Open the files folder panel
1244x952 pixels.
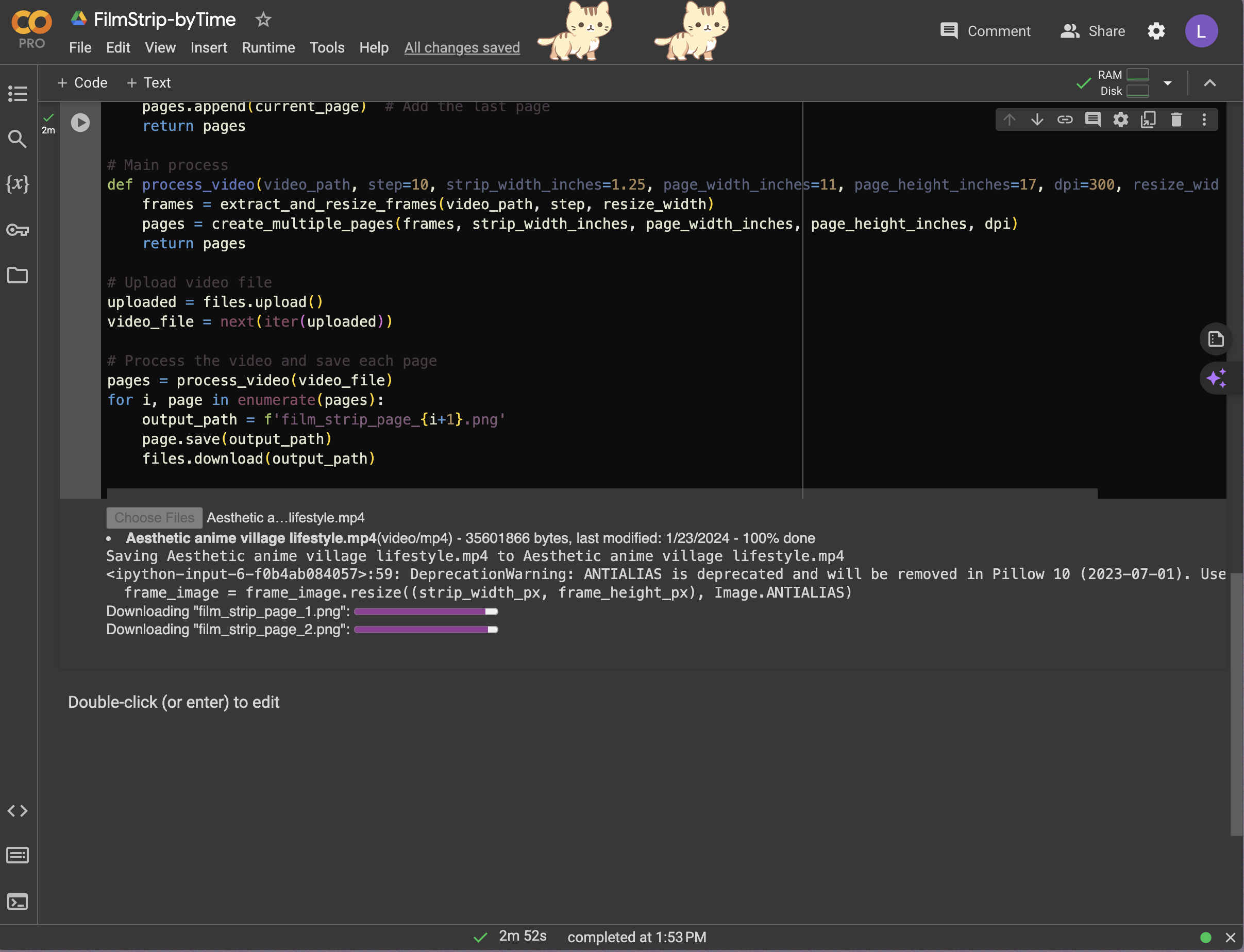pos(18,276)
